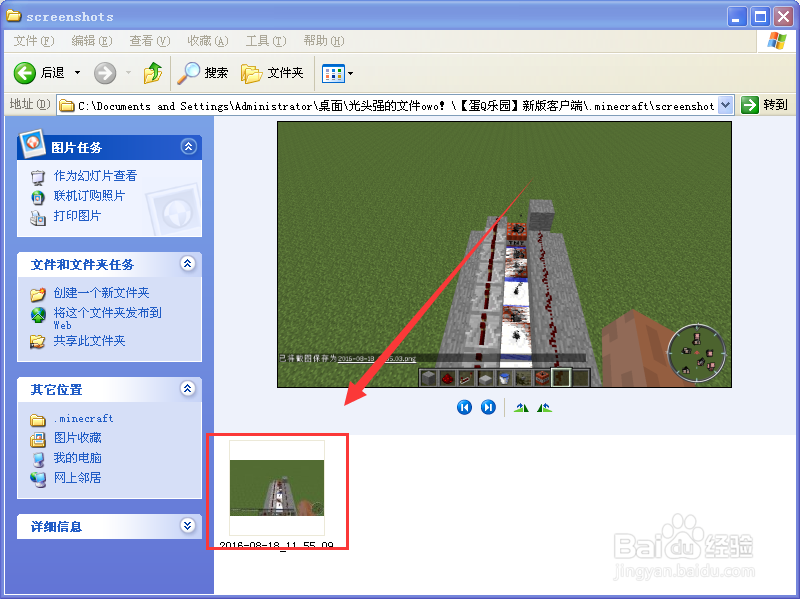
Task: Click the large Minecraft preview image
Action: point(505,255)
